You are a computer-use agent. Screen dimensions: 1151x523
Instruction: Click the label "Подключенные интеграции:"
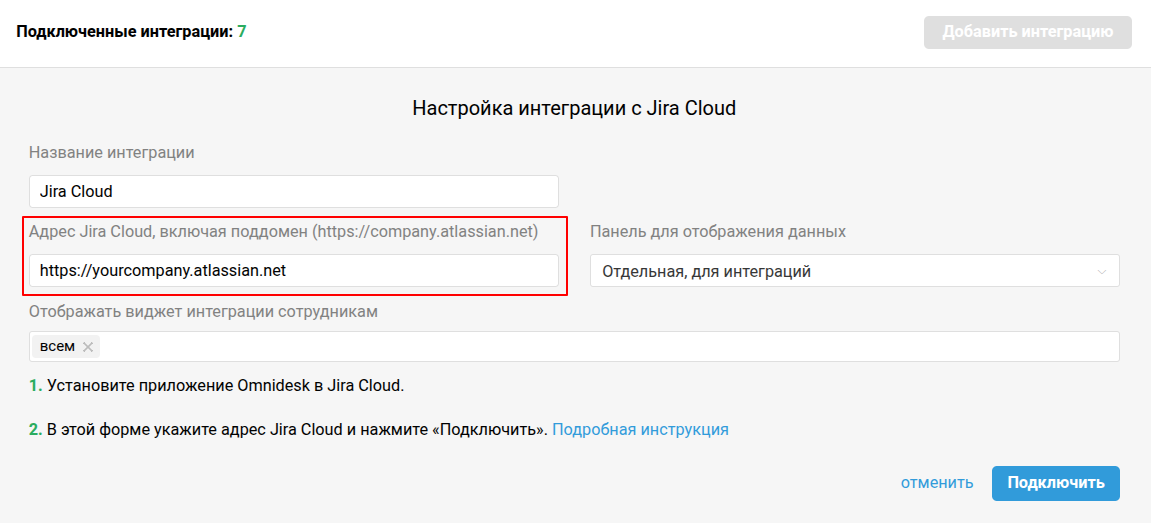pyautogui.click(x=124, y=32)
